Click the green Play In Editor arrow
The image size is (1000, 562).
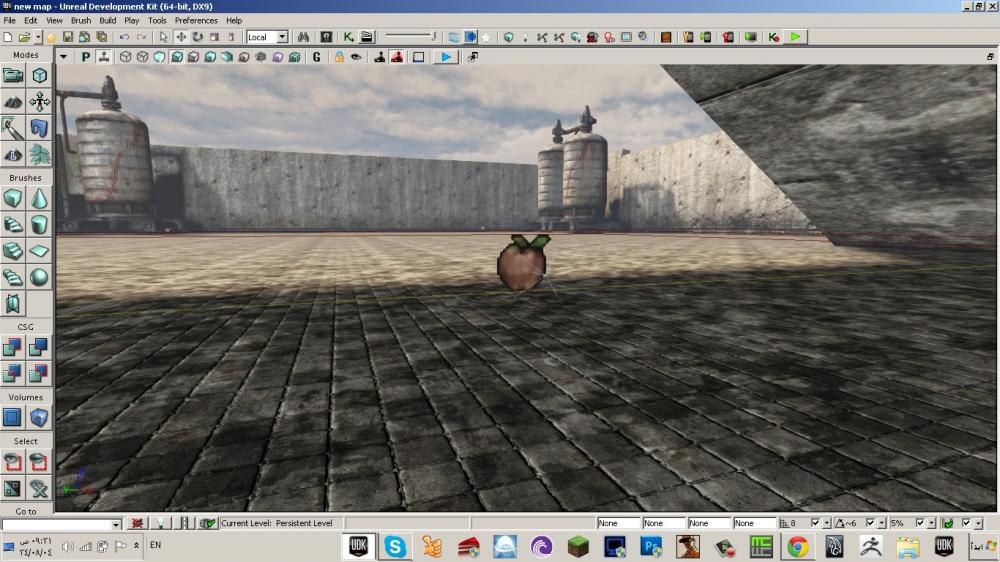(795, 37)
